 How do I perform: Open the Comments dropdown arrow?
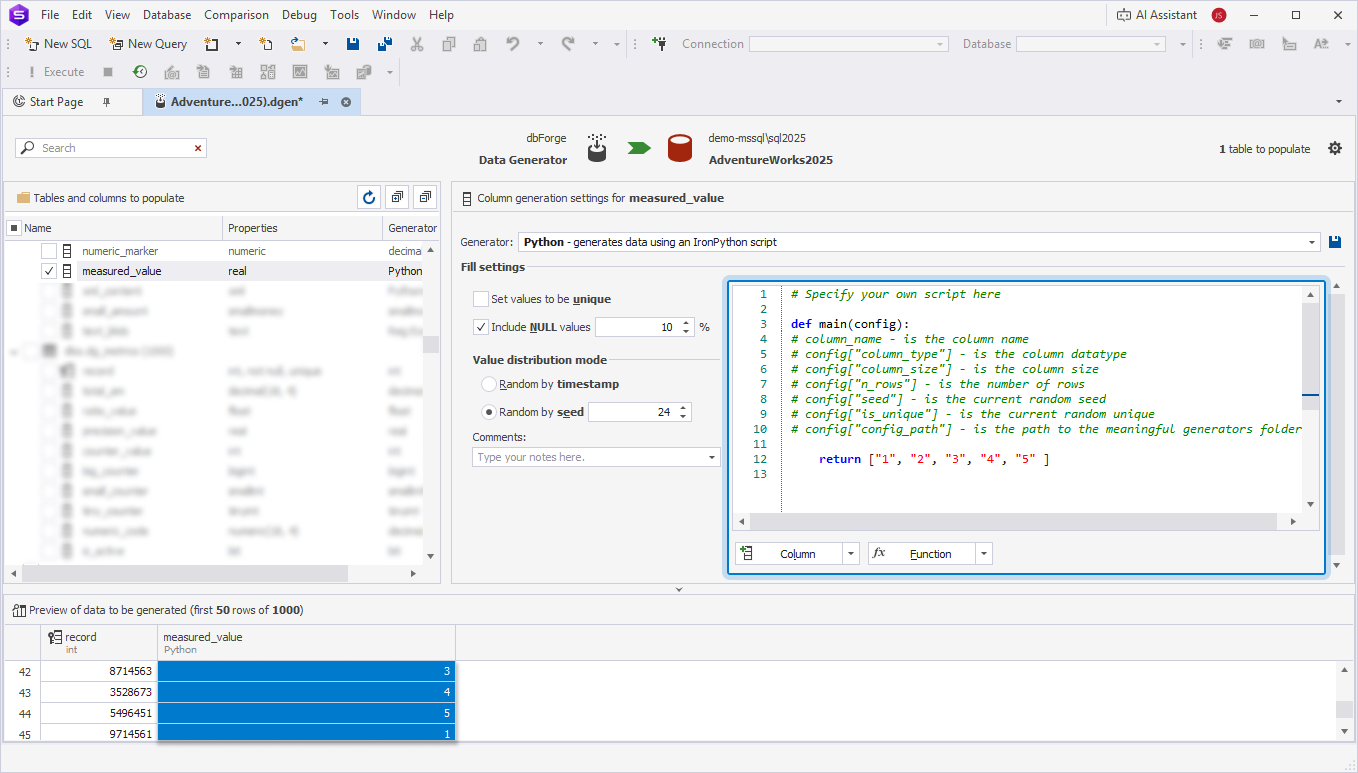[x=712, y=457]
